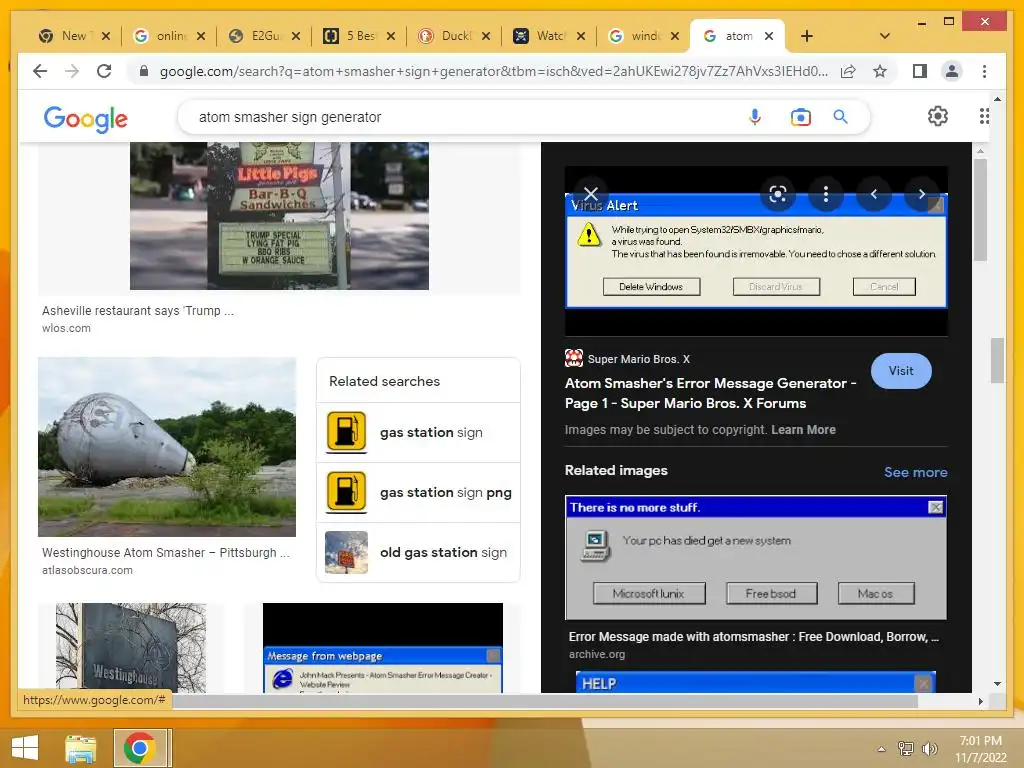Go to next image in preview
1024x768 pixels.
(921, 194)
